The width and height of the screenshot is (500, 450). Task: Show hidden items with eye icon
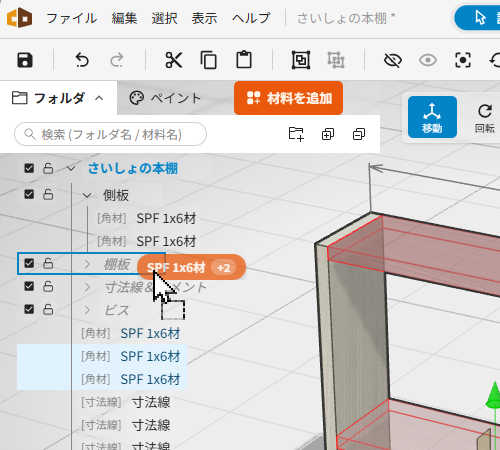coord(428,60)
